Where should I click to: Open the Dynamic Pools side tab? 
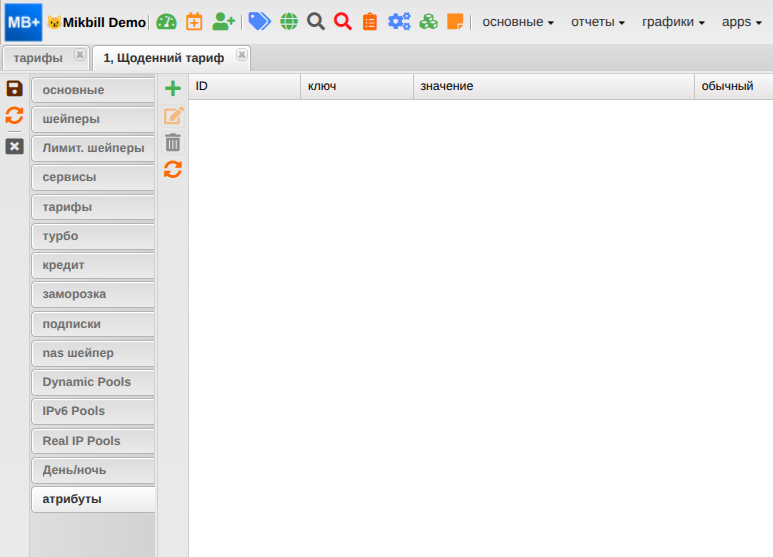[x=92, y=382]
